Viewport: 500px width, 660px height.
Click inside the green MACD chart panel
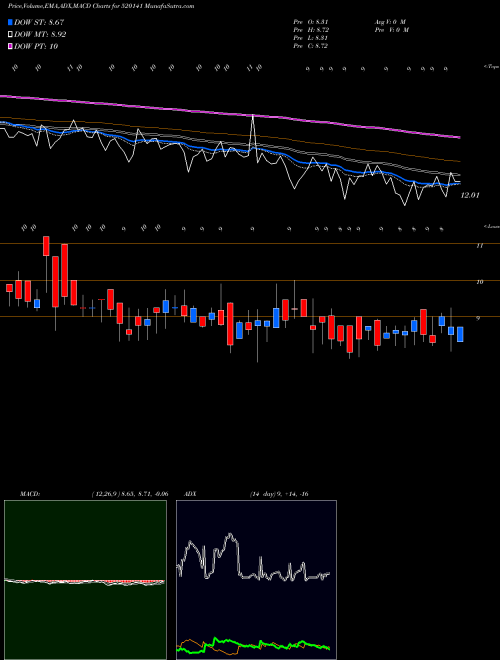85,580
